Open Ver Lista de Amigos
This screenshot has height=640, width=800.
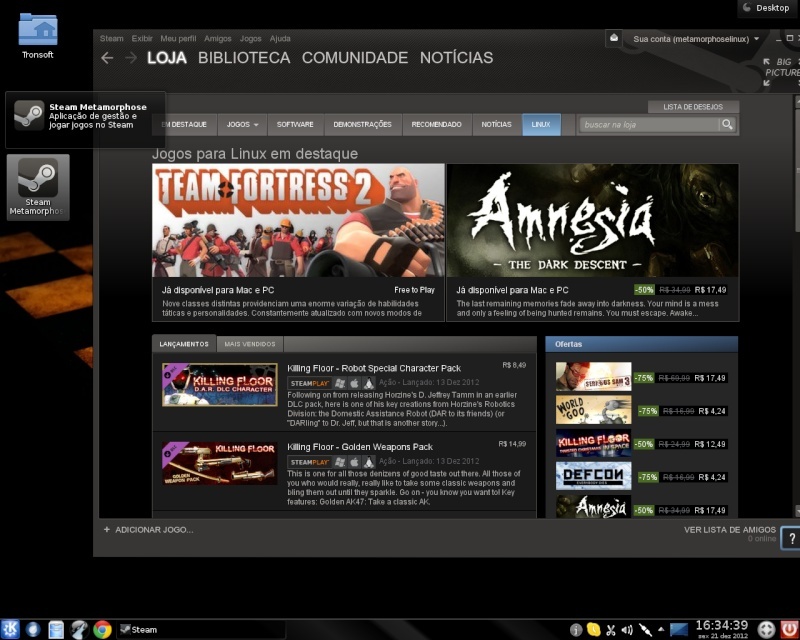[x=730, y=530]
